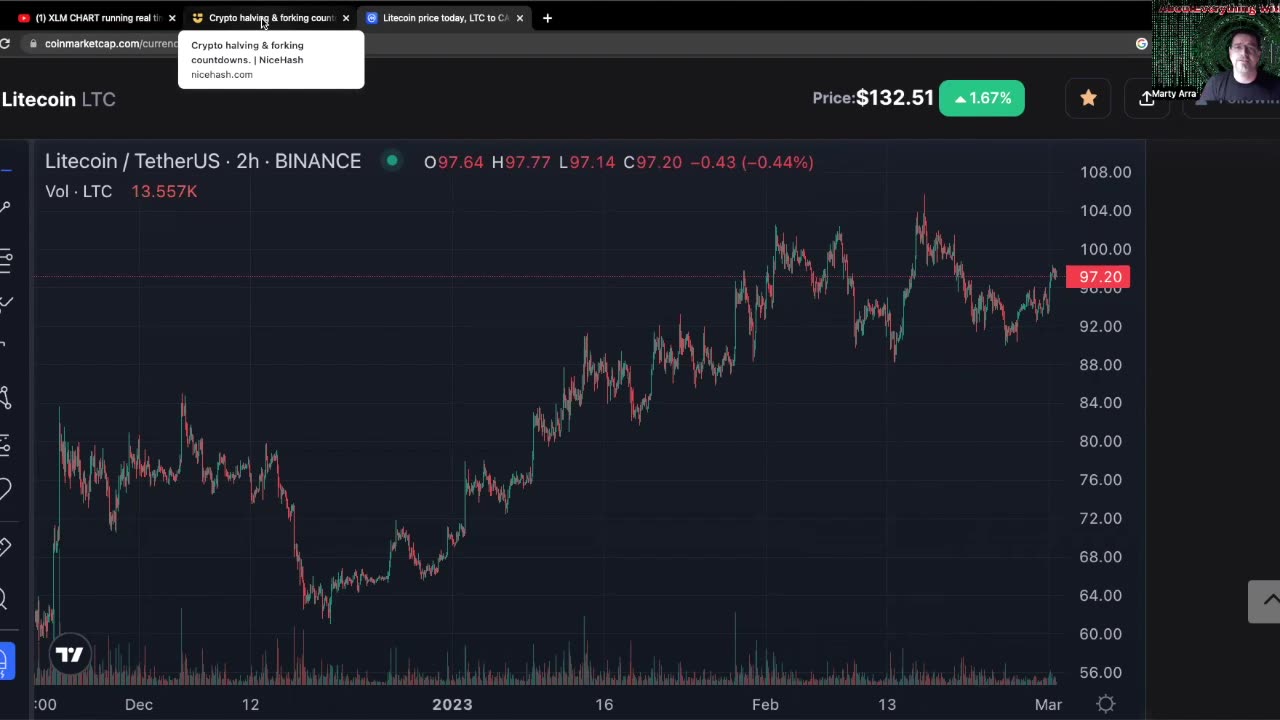Open chart settings gear icon
Viewport: 1280px width, 720px height.
pos(1105,704)
